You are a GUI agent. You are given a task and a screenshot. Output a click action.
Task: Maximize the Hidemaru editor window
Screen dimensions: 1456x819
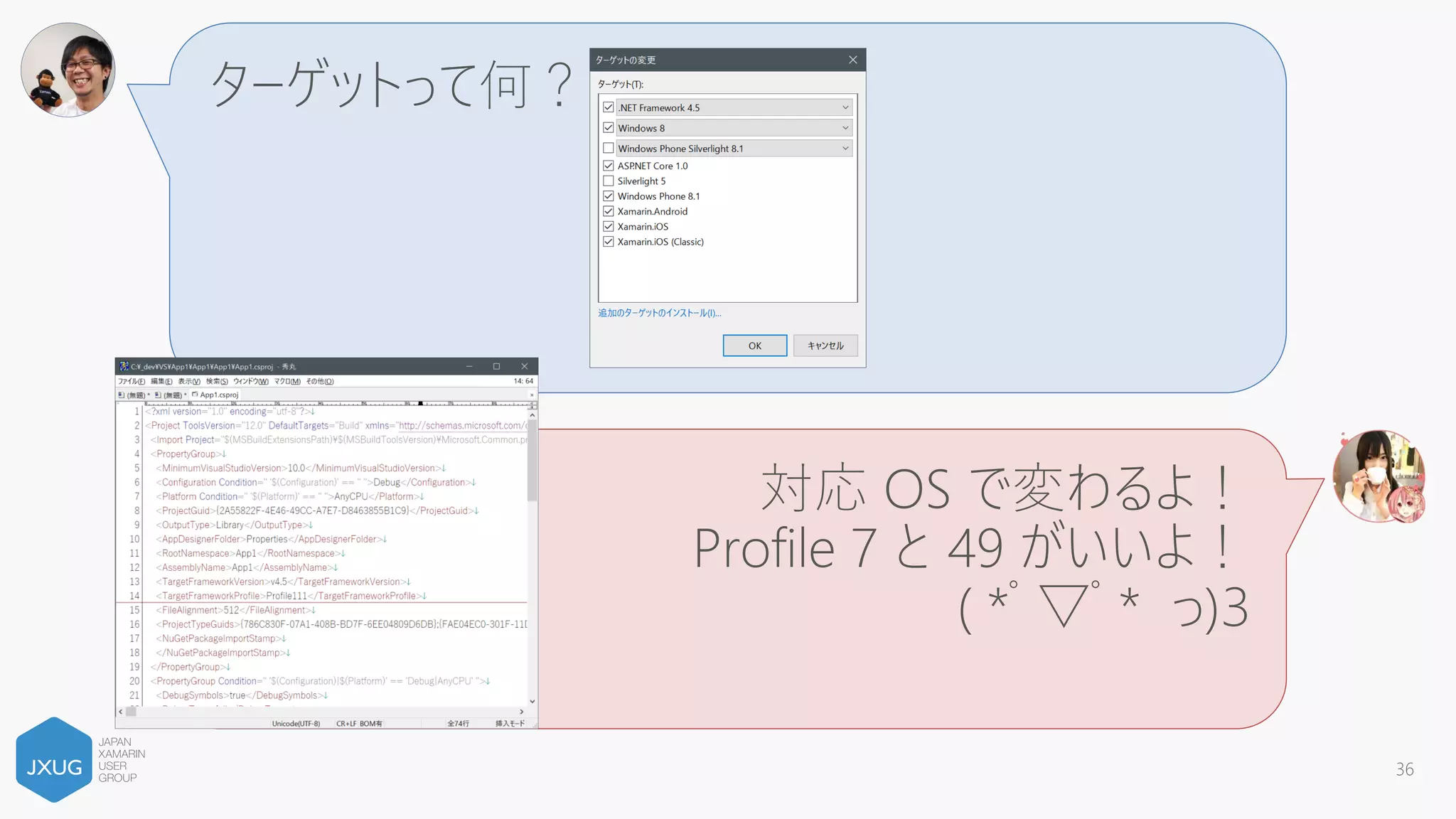tap(496, 367)
